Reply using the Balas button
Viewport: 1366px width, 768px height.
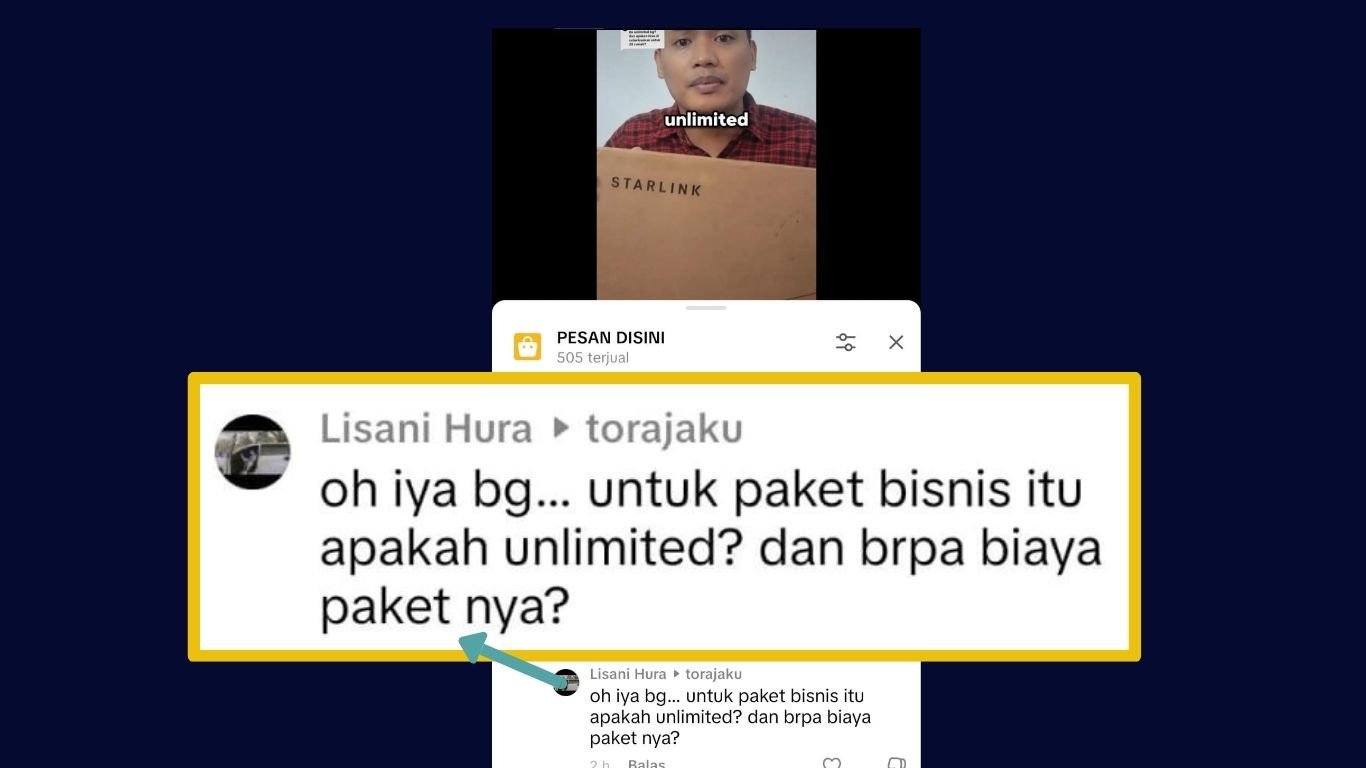click(646, 763)
